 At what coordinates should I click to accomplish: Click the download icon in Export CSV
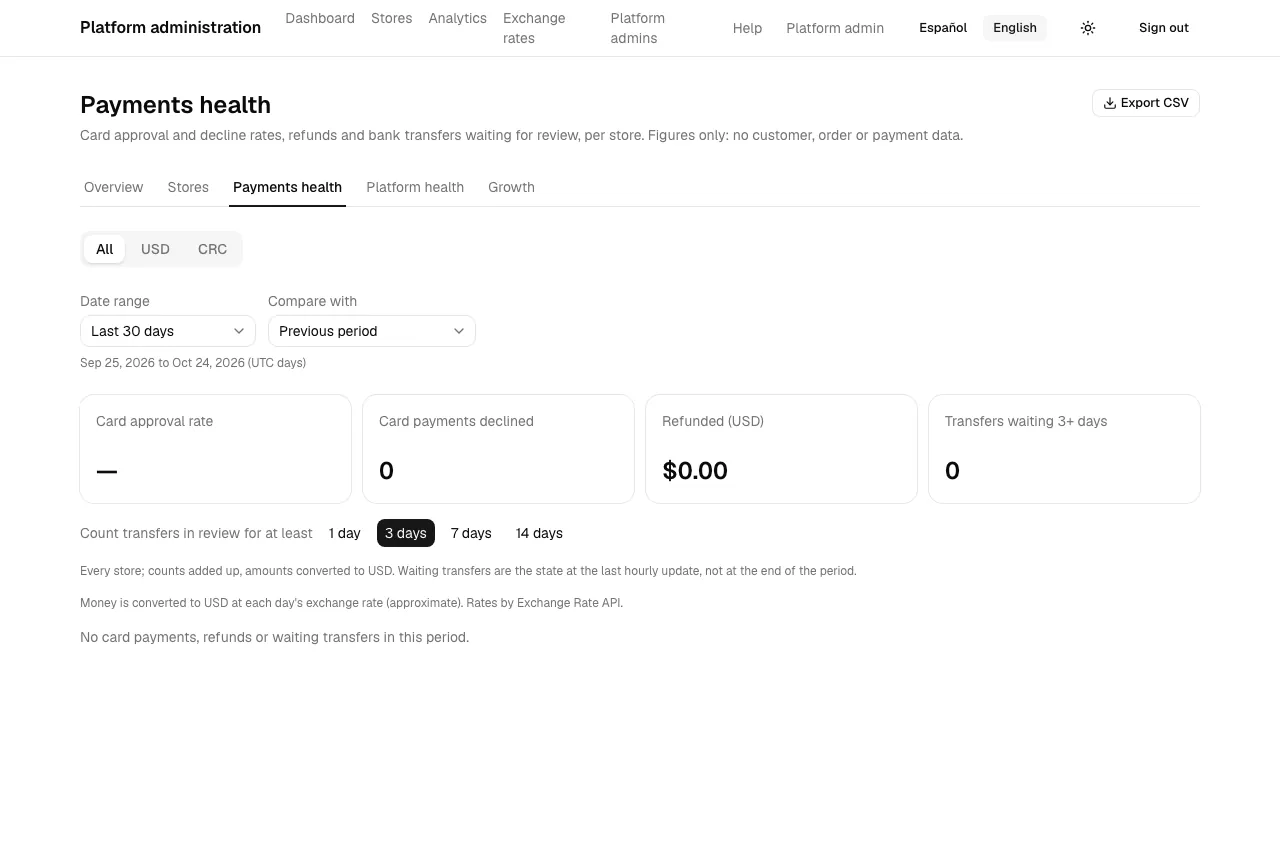coord(1110,103)
